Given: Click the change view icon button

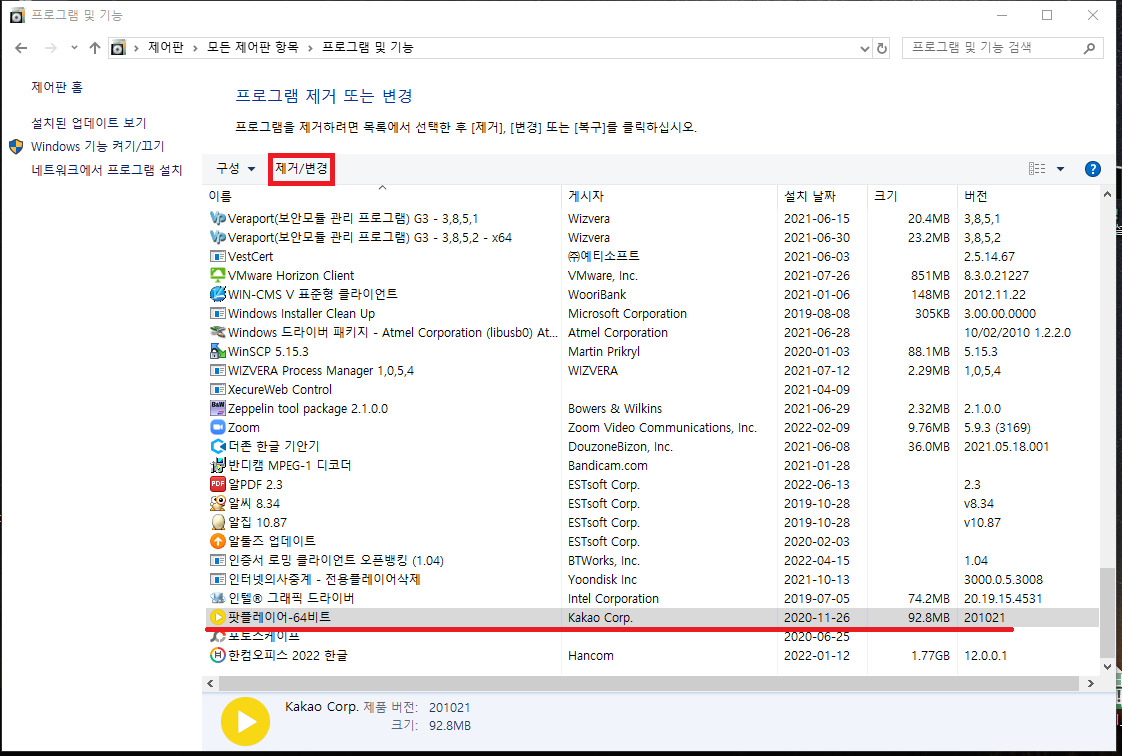Looking at the screenshot, I should [x=1037, y=169].
